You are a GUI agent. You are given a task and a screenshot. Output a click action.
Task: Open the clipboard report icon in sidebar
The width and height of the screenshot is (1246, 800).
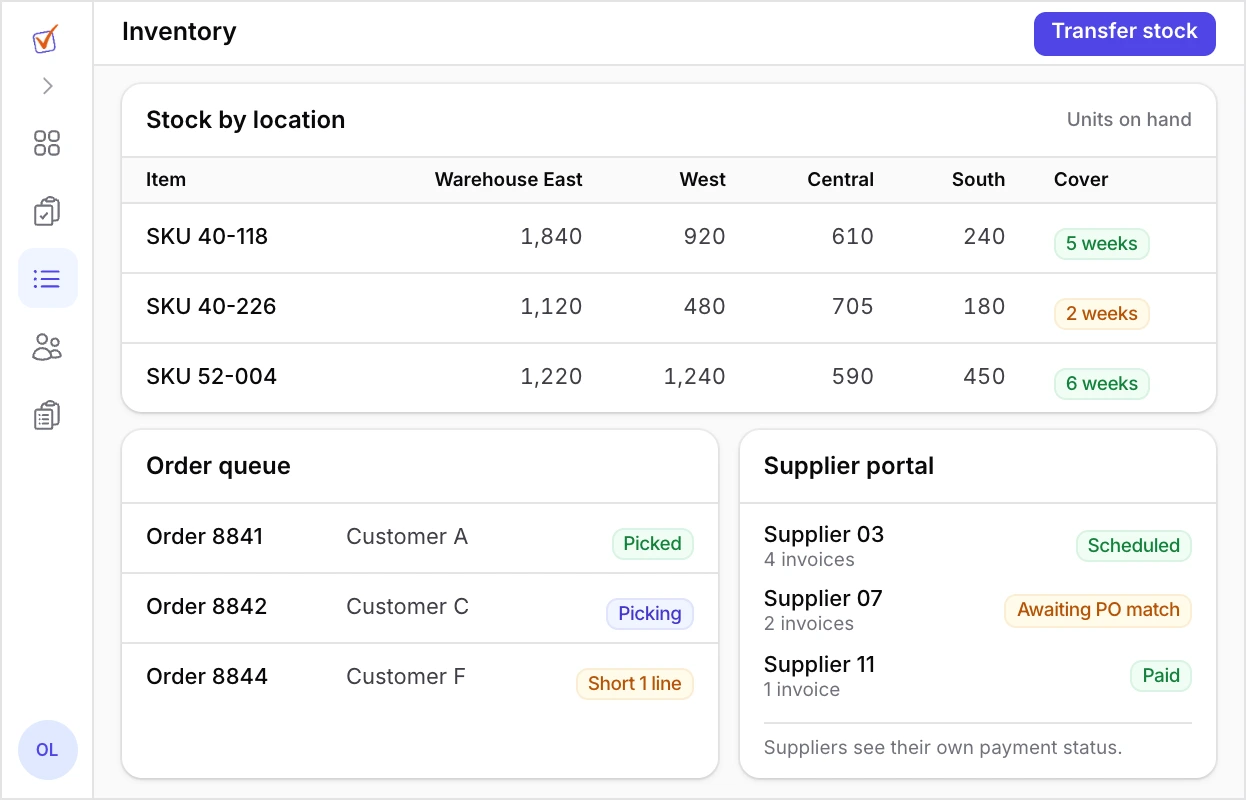47,415
